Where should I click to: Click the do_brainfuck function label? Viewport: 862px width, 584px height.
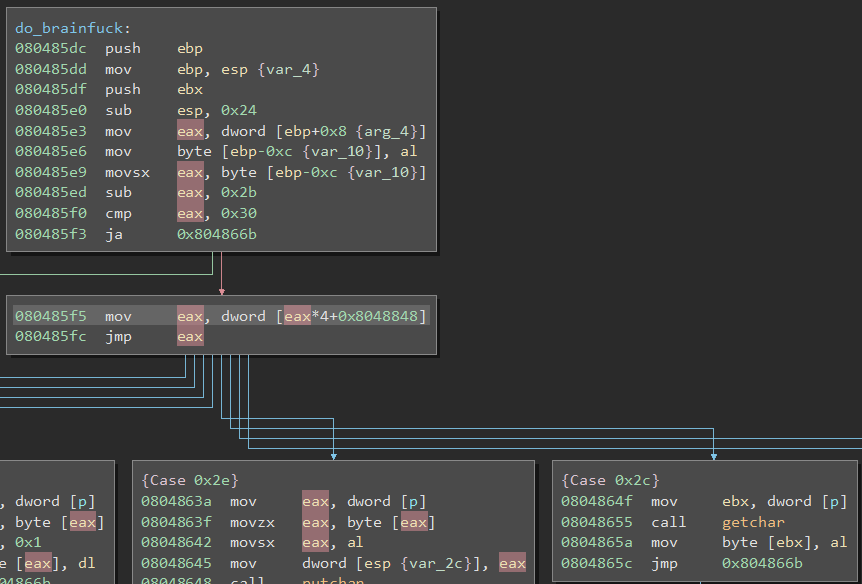coord(73,28)
